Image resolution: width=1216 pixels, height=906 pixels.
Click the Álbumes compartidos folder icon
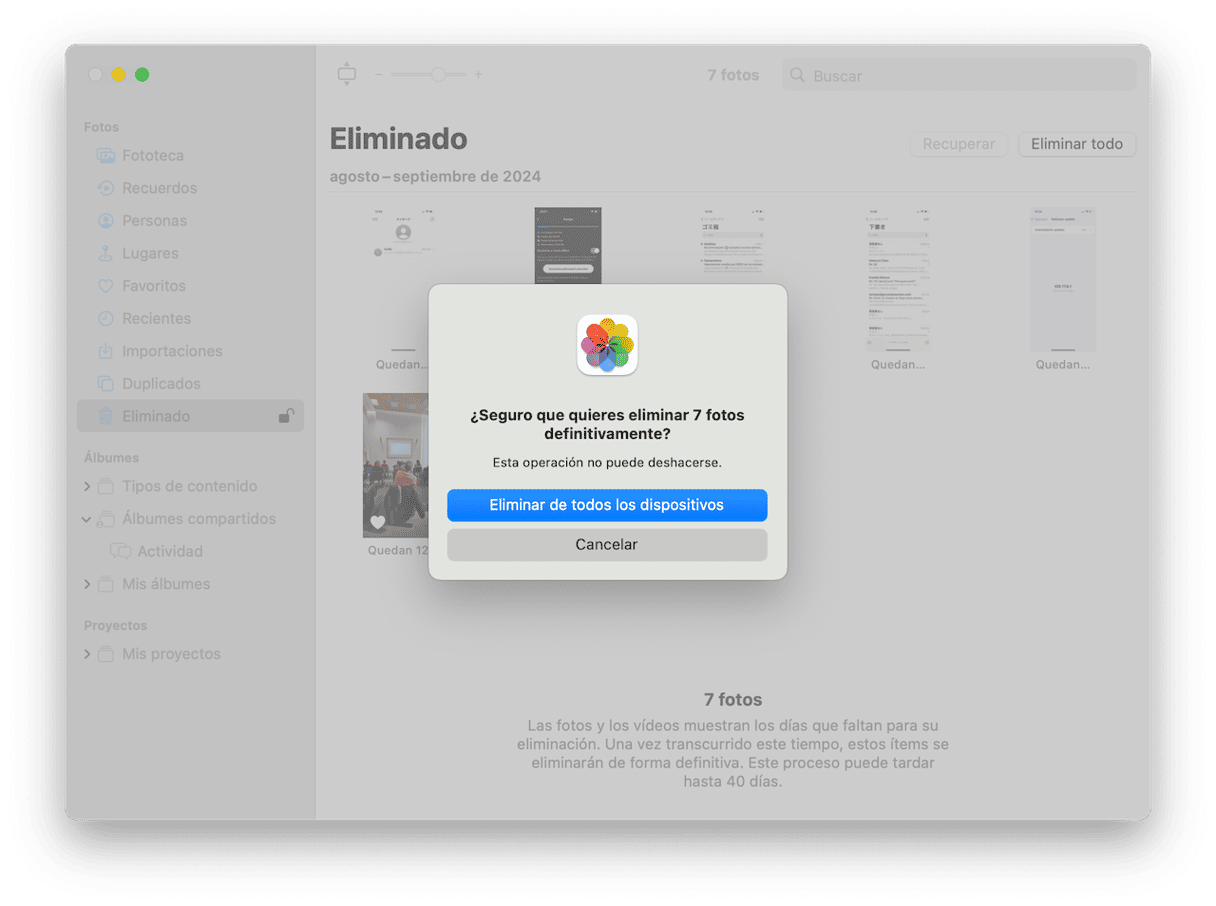[x=105, y=519]
